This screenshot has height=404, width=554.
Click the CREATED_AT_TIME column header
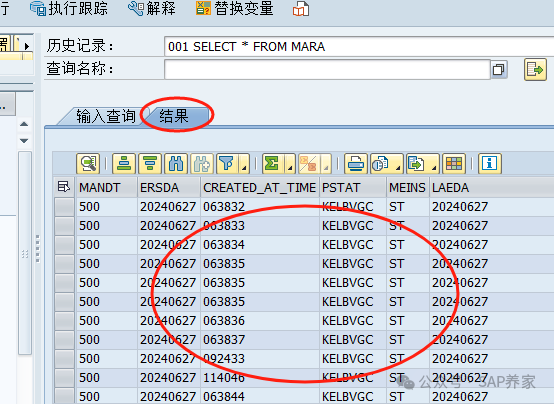pyautogui.click(x=260, y=187)
